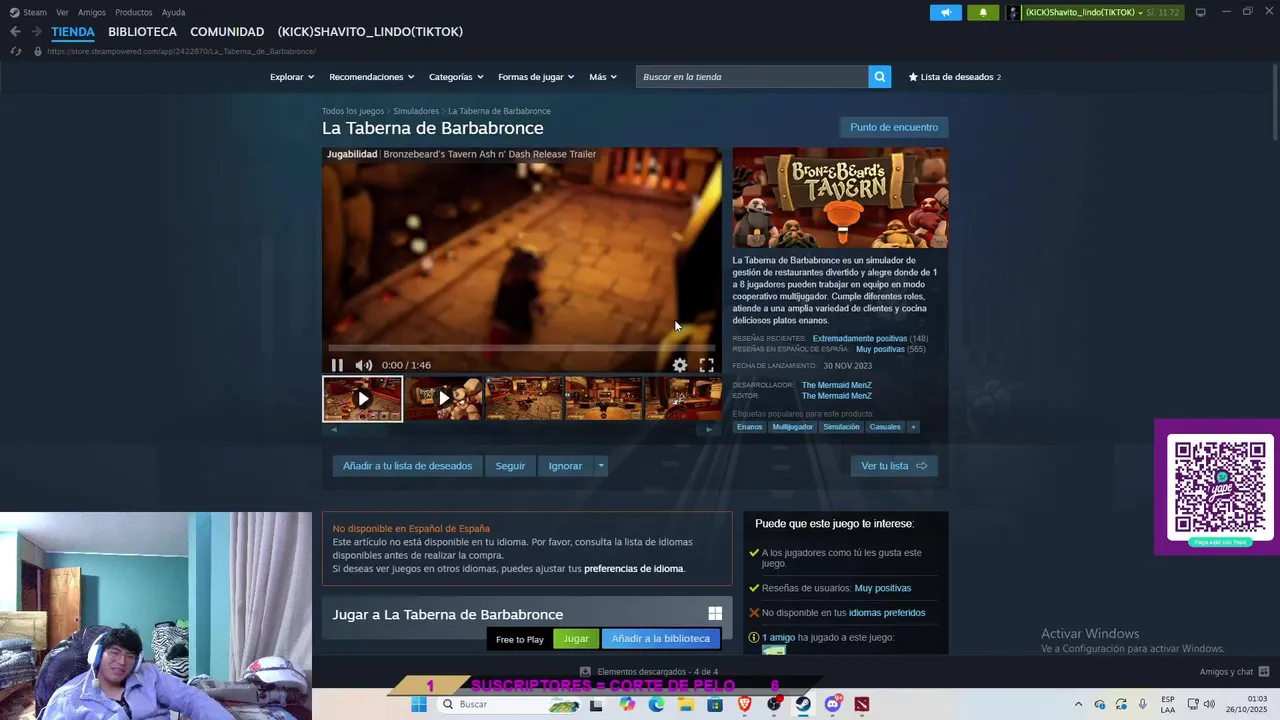Image resolution: width=1280 pixels, height=720 pixels.
Task: Move the thumbnail strip left with the arrow
Action: click(x=334, y=430)
